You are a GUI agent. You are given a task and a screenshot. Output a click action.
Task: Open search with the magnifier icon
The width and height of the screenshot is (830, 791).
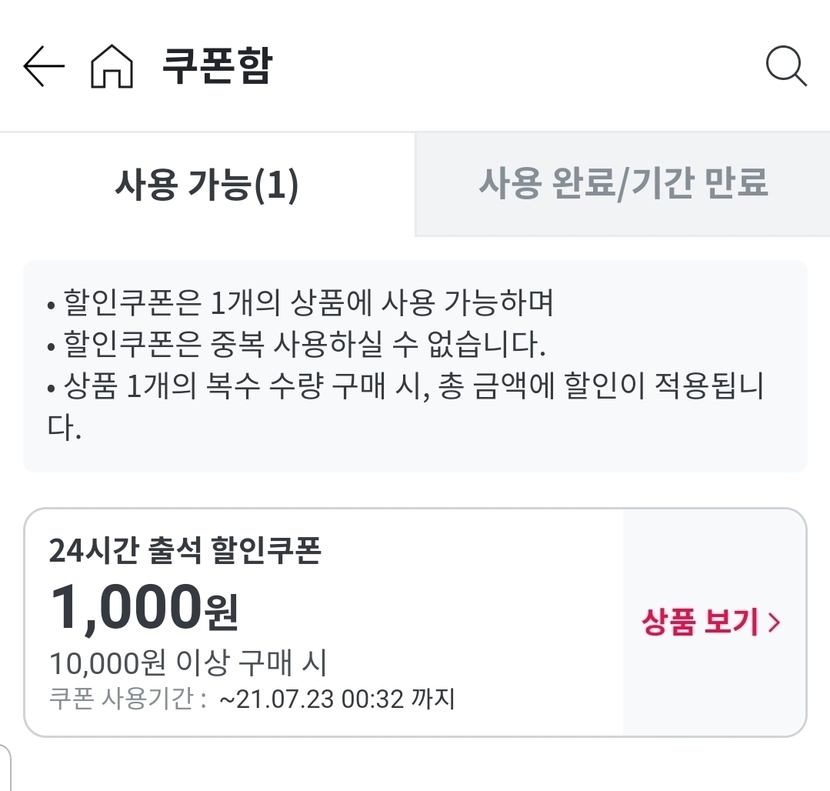click(x=786, y=67)
